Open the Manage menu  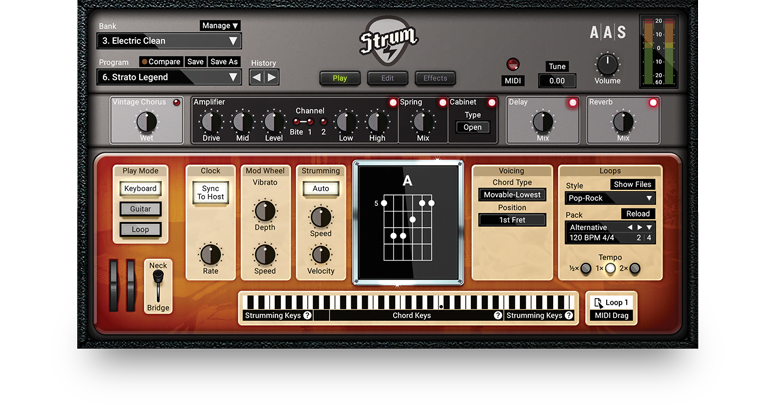point(220,25)
